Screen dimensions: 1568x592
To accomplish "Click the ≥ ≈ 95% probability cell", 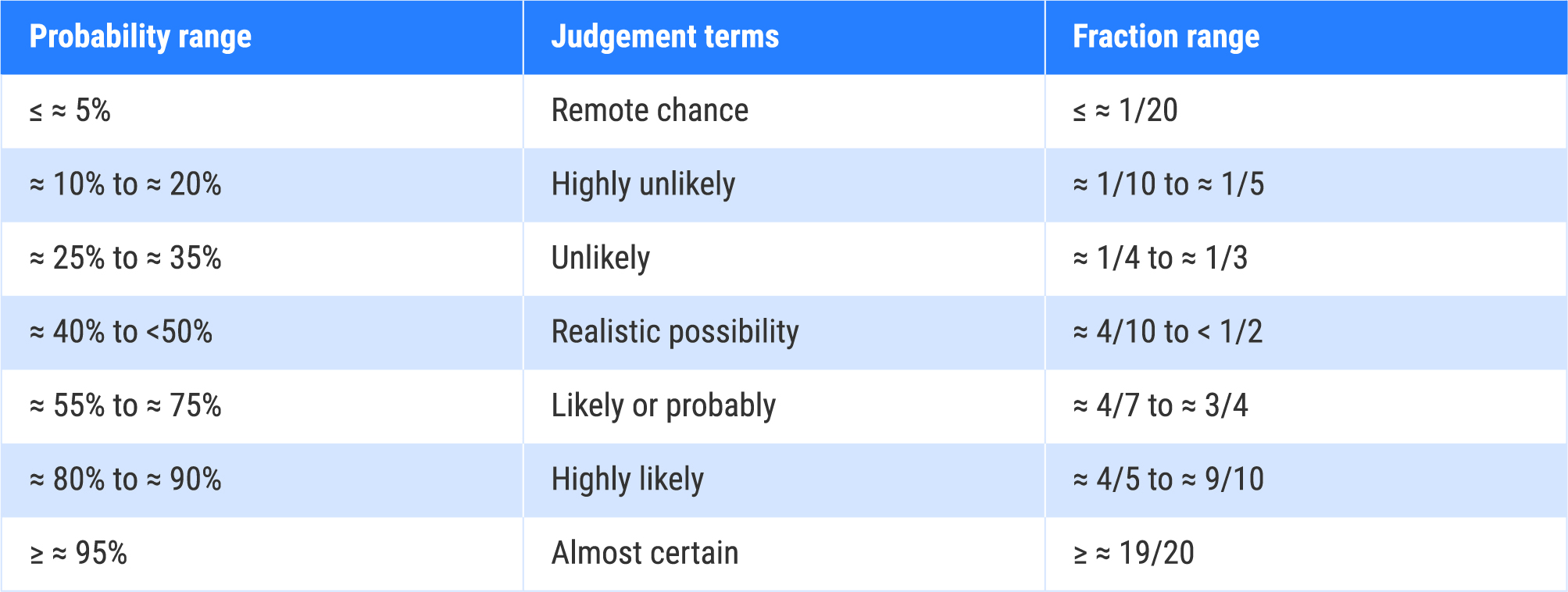I will click(262, 554).
